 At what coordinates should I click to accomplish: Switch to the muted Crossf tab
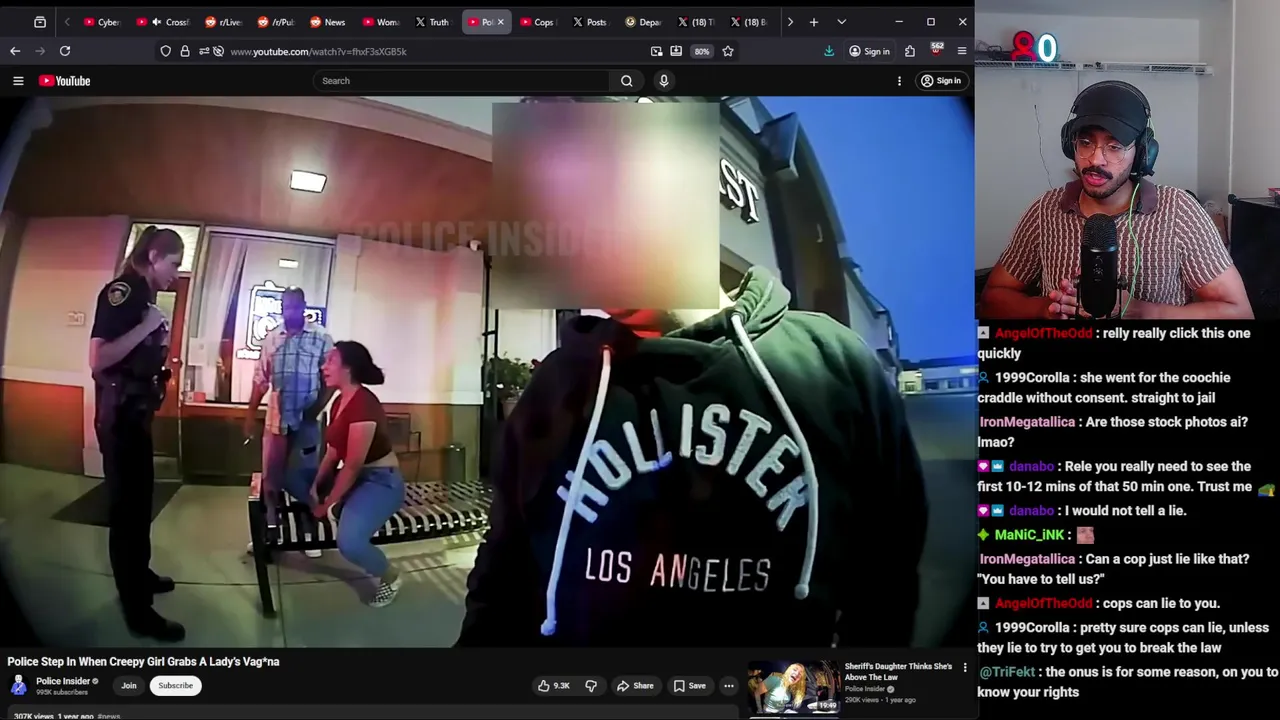163,22
